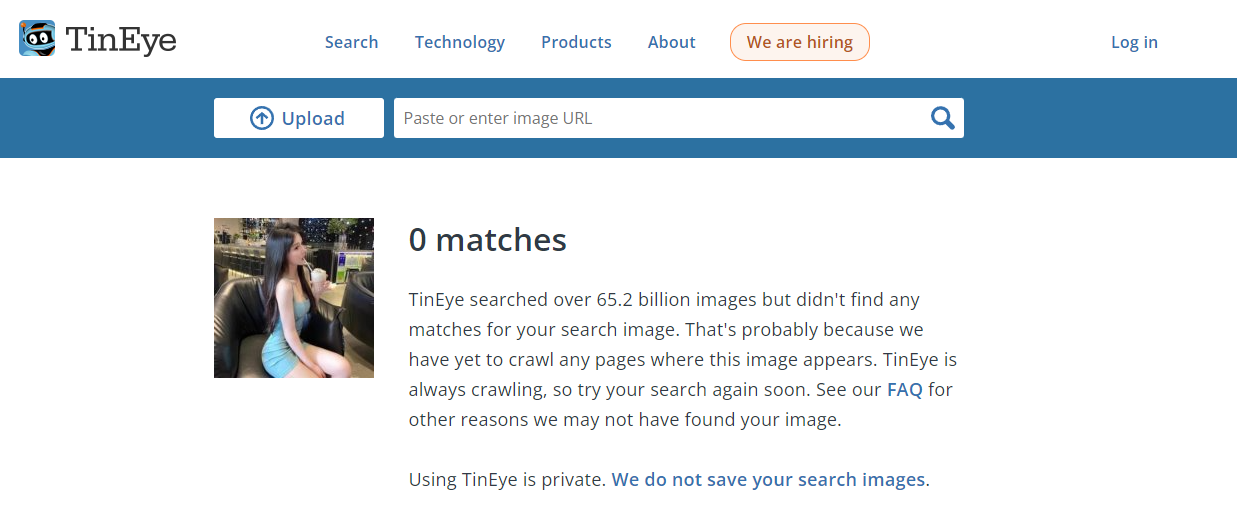Click the magnifying glass search icon
Viewport: 1237px width, 529px height.
coord(942,118)
